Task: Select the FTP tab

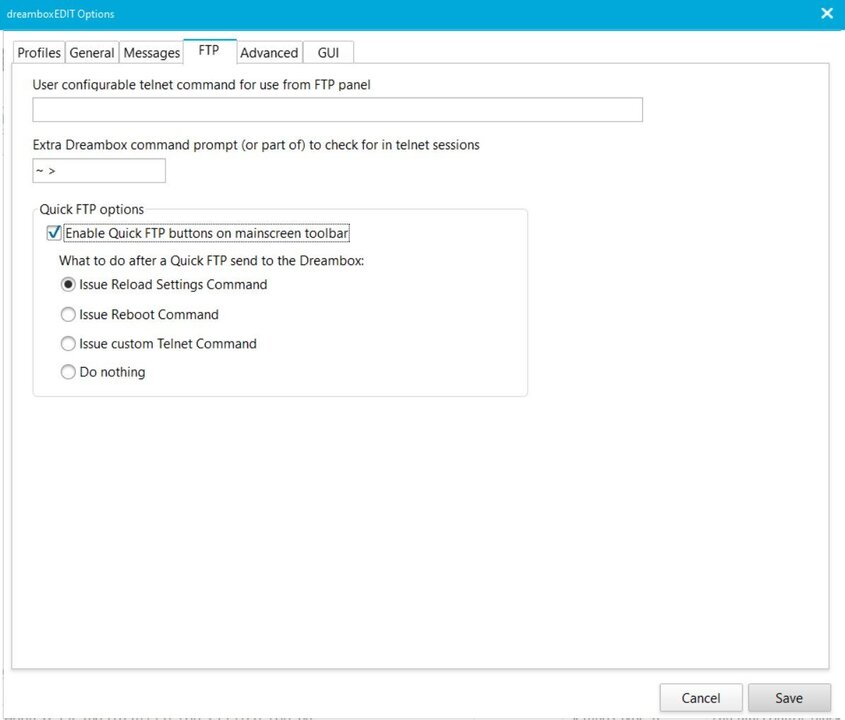Action: click(x=209, y=51)
